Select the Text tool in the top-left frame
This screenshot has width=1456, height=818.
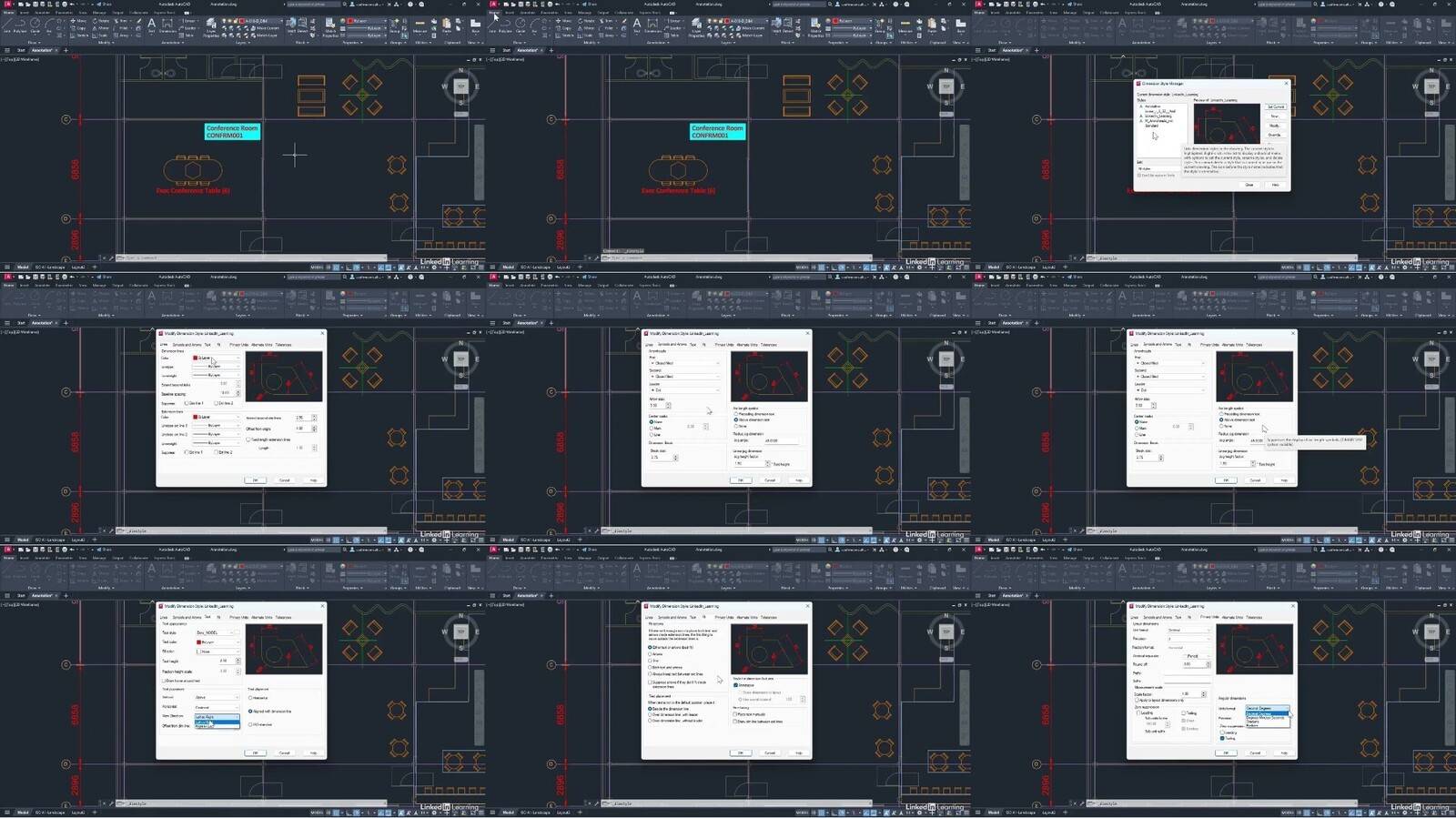click(x=151, y=25)
